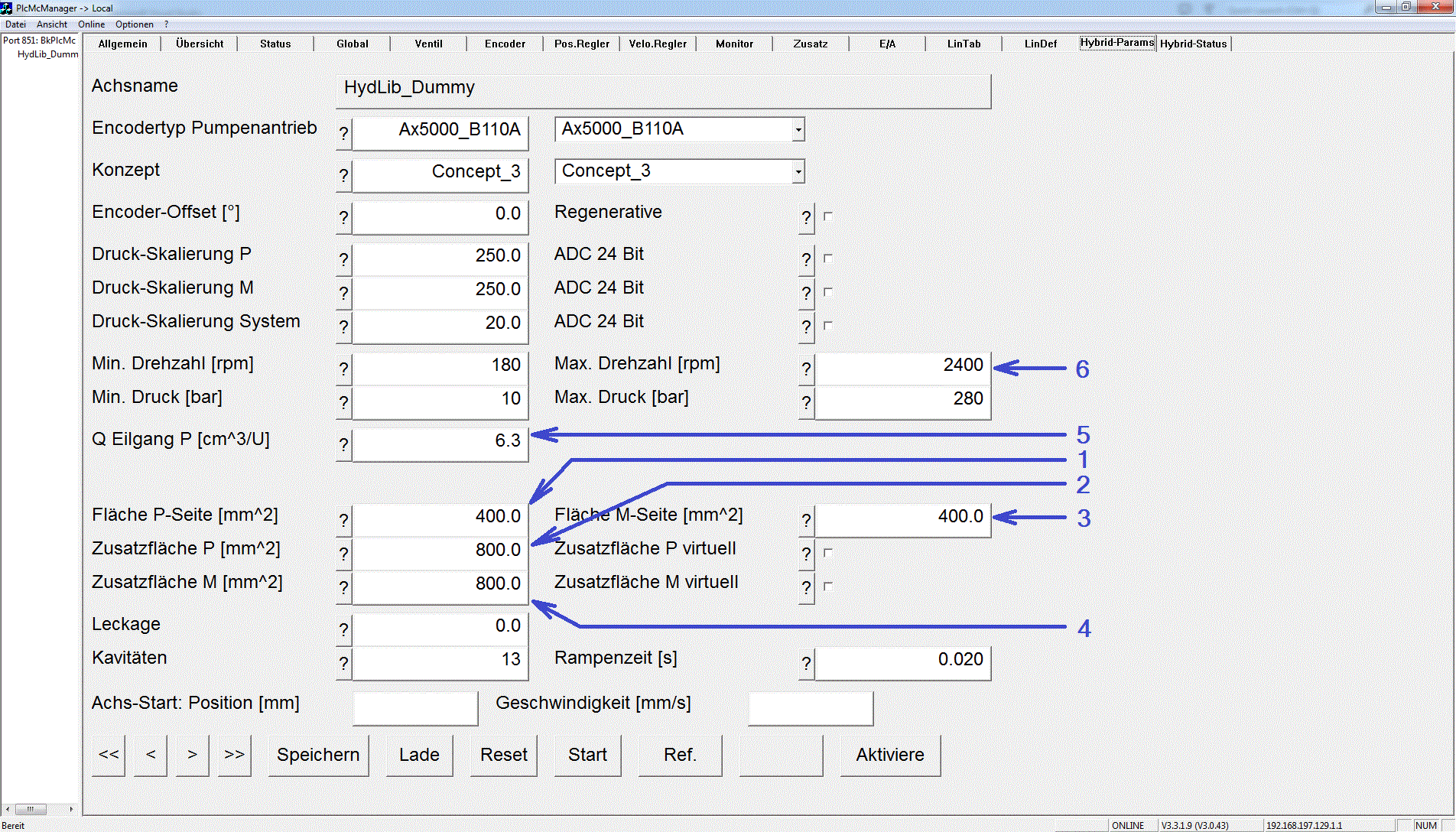Click the left-panel horizontal scrollbar thumb
This screenshot has width=1456, height=832.
31,809
